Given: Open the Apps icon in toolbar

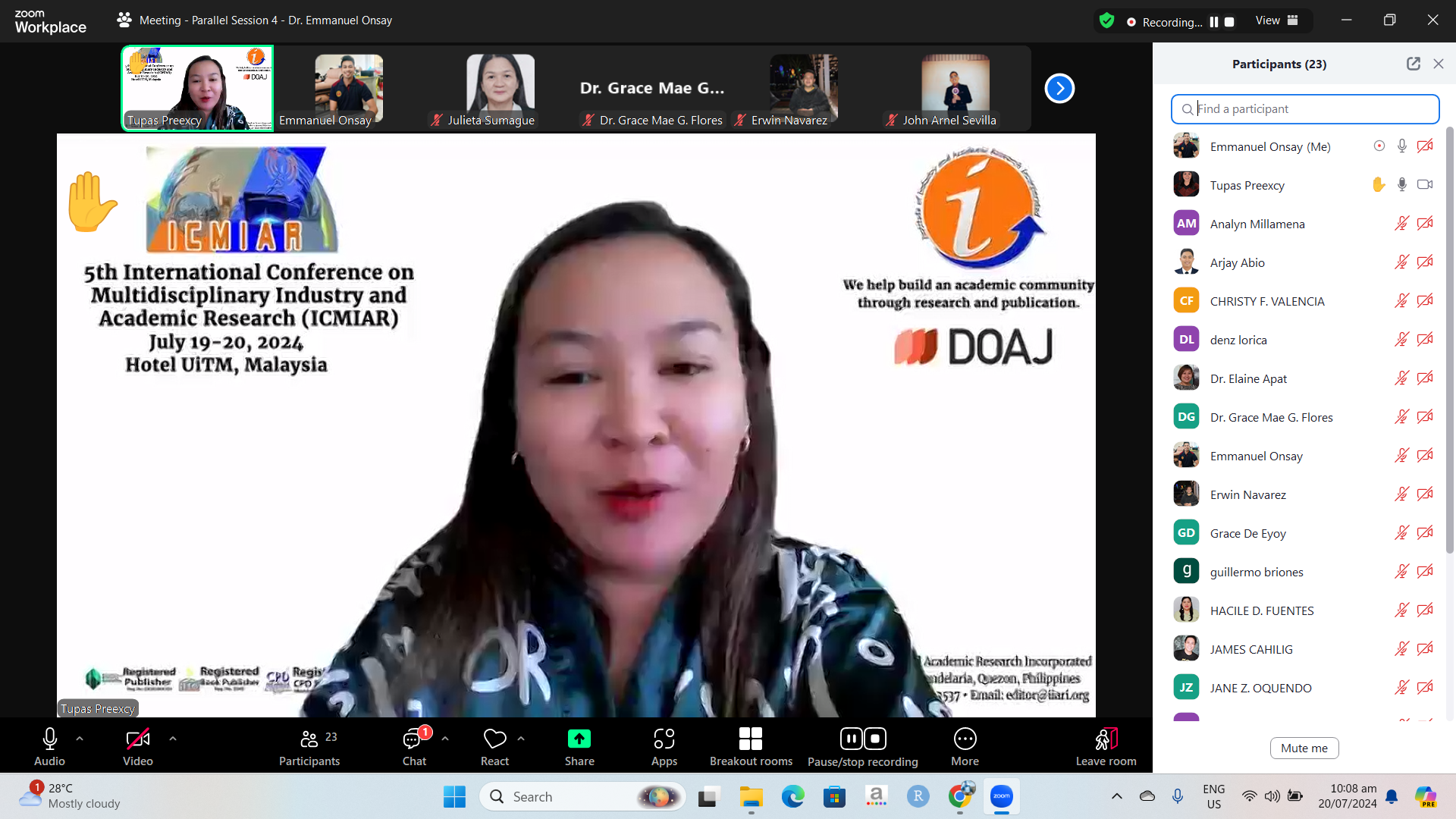Looking at the screenshot, I should point(664,739).
